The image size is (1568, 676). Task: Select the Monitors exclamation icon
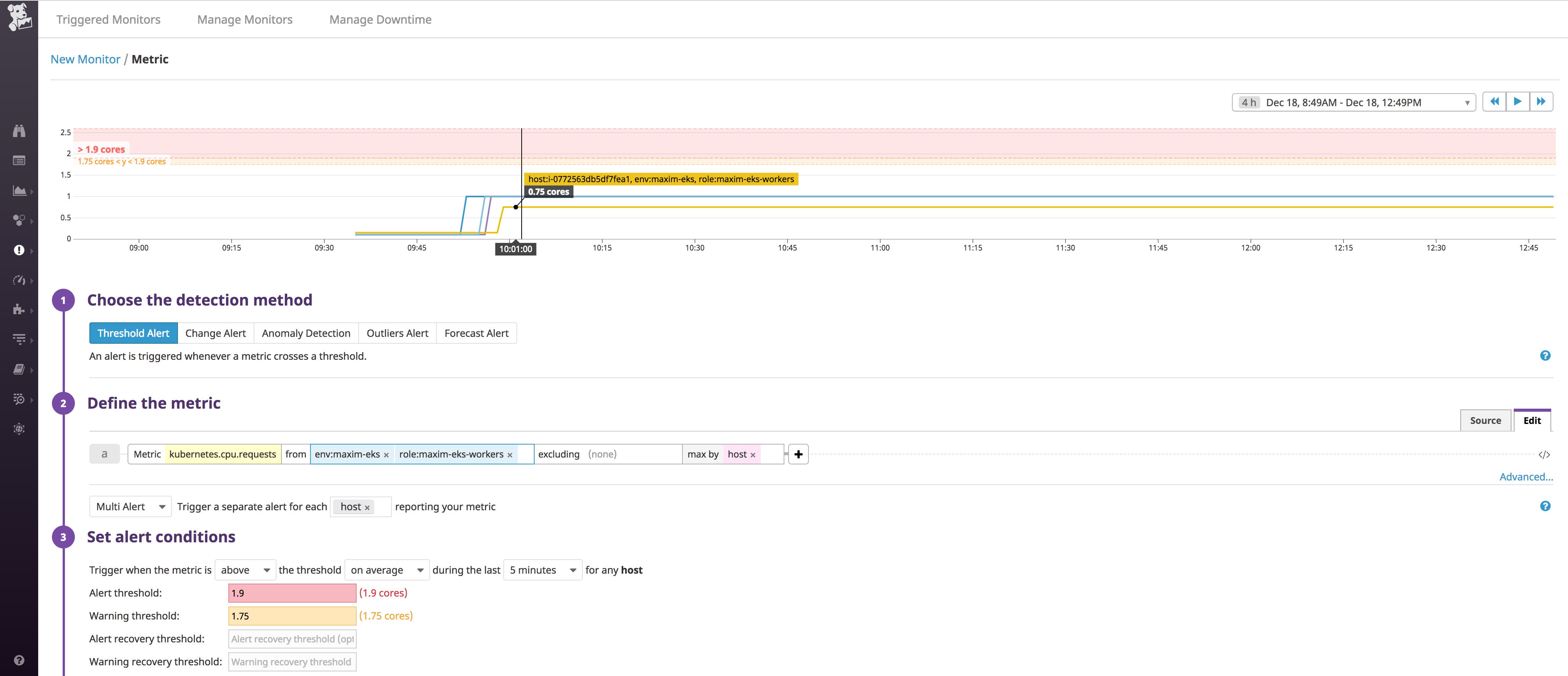click(x=19, y=250)
